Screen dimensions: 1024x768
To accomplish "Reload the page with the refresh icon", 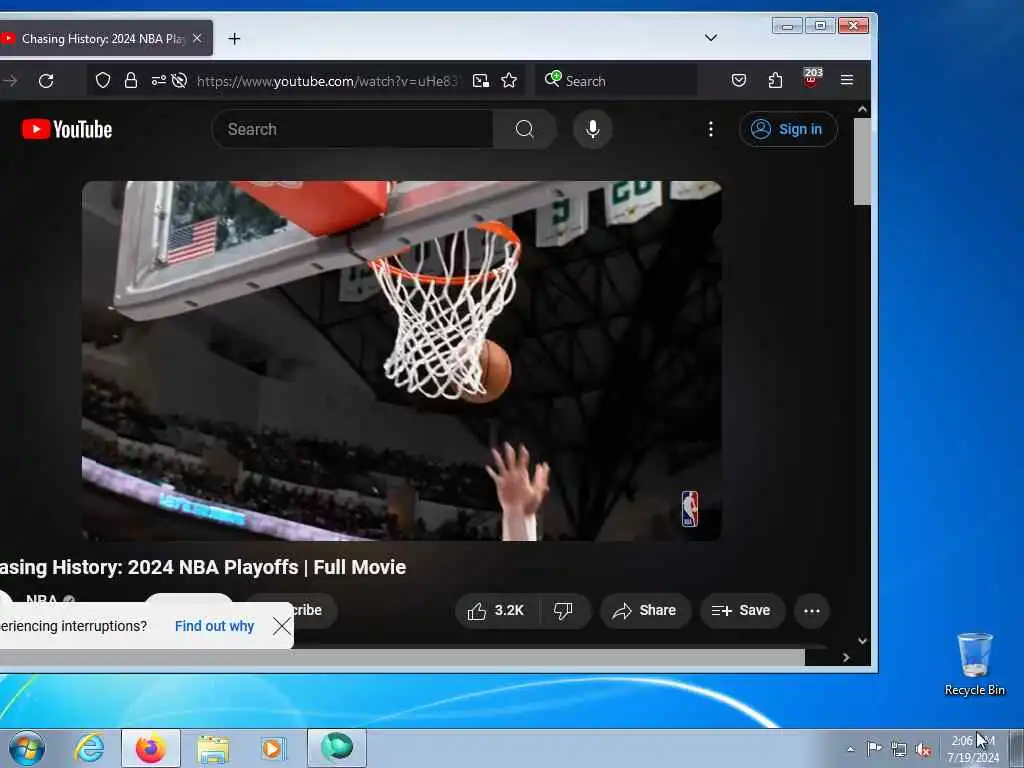I will pyautogui.click(x=46, y=81).
